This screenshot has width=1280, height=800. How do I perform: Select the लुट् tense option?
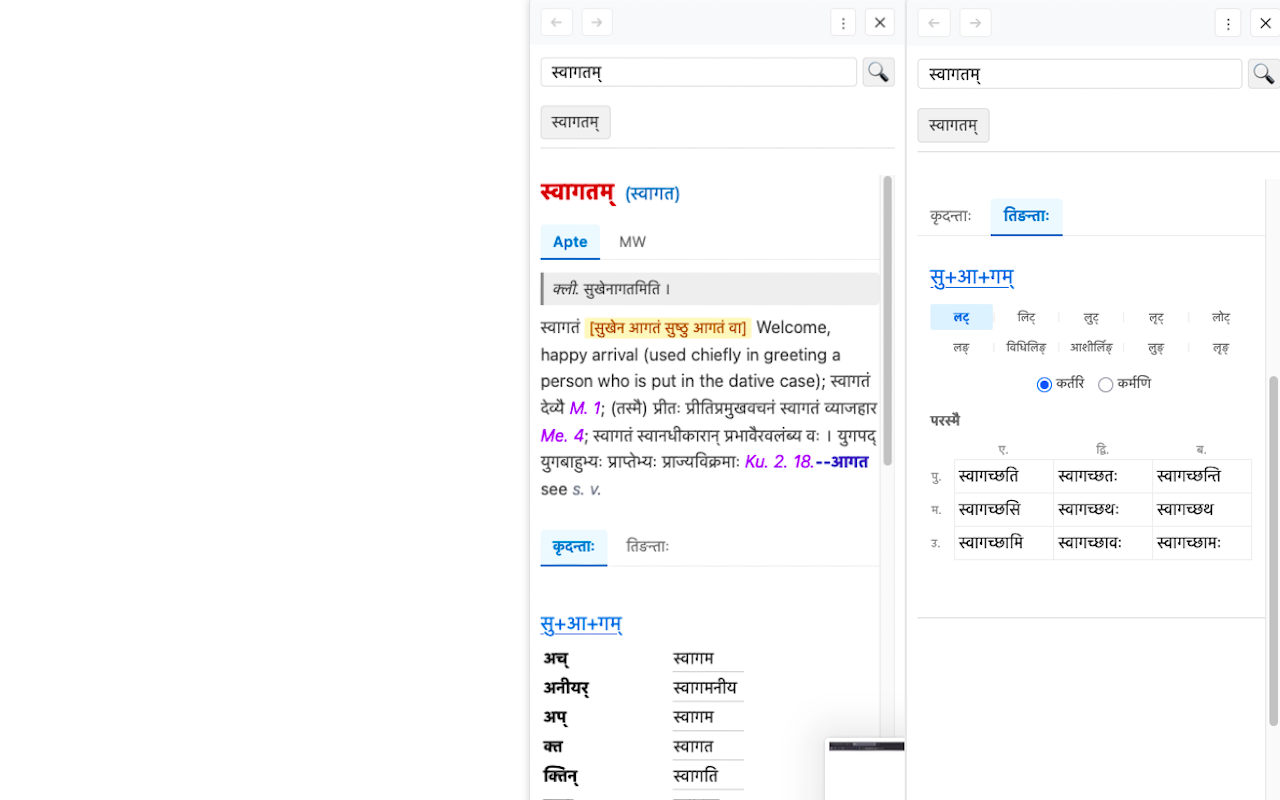(1091, 317)
